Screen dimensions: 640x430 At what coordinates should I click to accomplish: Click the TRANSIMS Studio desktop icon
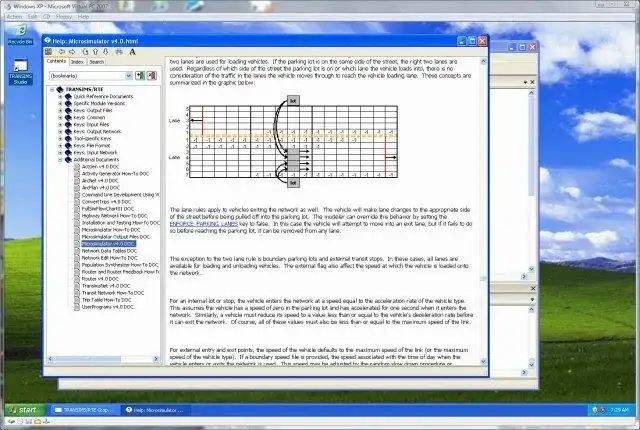pos(20,72)
